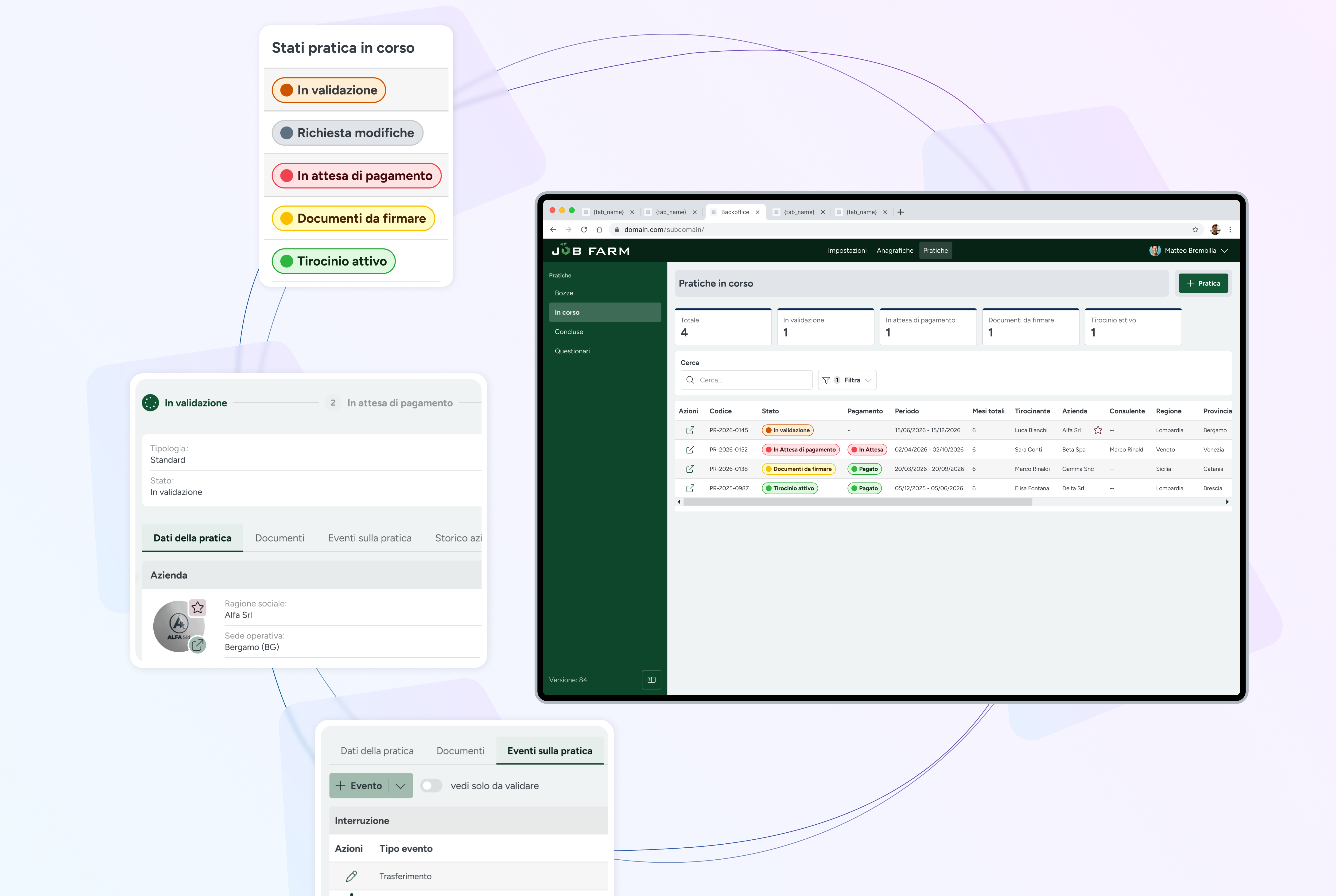Screen dimensions: 1336x896
Task: Open the PR-2026-0145 practice via its action icon
Action: coord(690,430)
